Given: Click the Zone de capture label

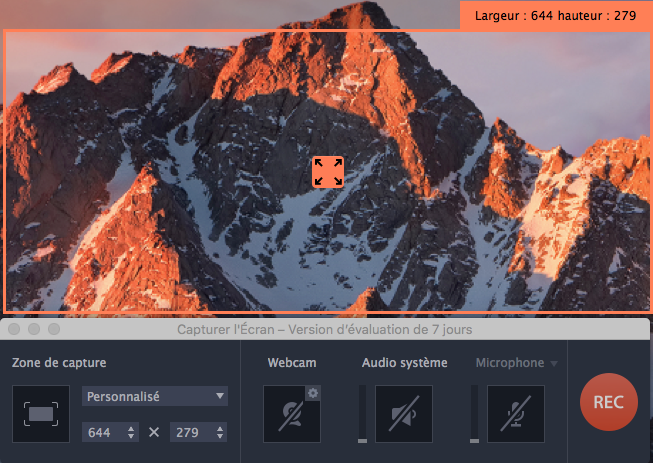Looking at the screenshot, I should 59,363.
